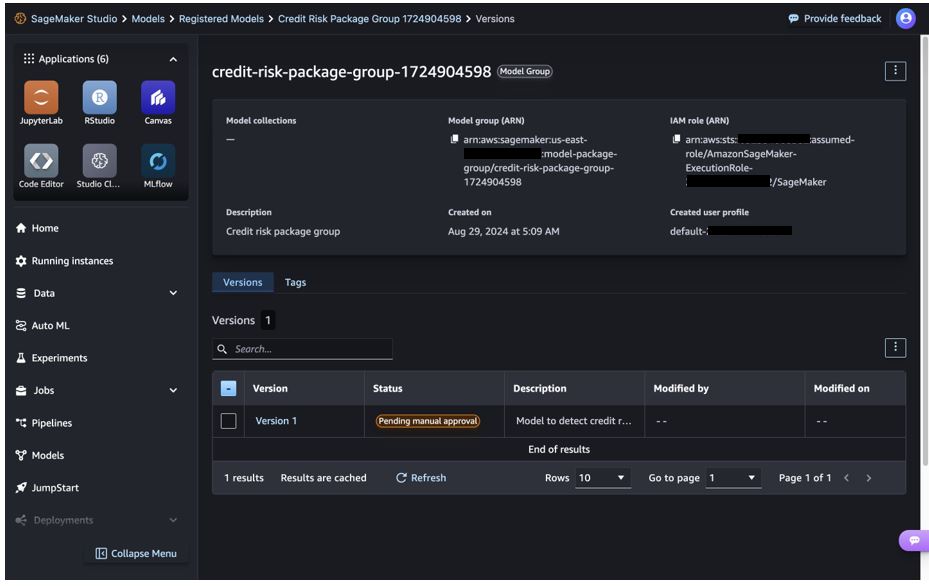Click the 'Page 1 of 1' indicator
This screenshot has width=929, height=586.
pos(805,478)
